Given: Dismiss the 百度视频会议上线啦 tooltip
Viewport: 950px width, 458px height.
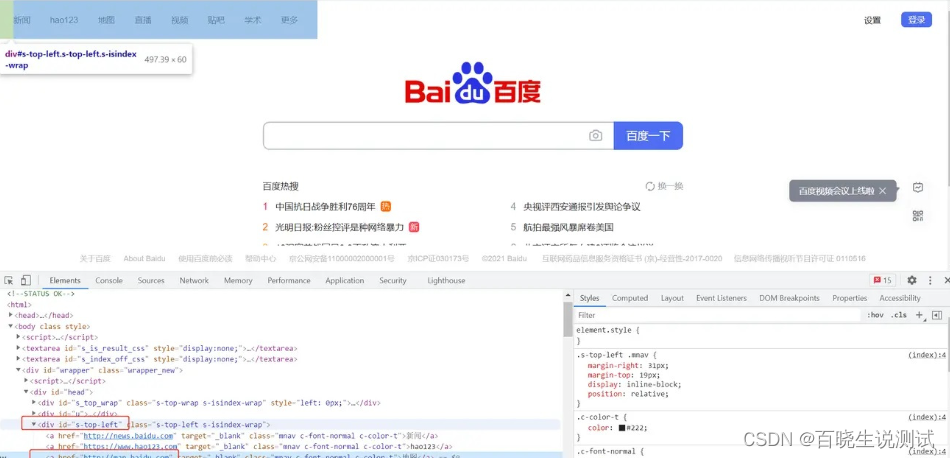Looking at the screenshot, I should click(x=882, y=191).
